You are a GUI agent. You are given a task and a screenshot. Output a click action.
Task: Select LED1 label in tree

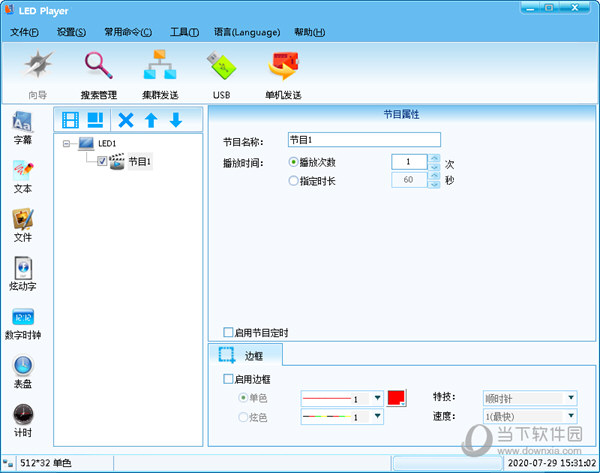point(107,144)
